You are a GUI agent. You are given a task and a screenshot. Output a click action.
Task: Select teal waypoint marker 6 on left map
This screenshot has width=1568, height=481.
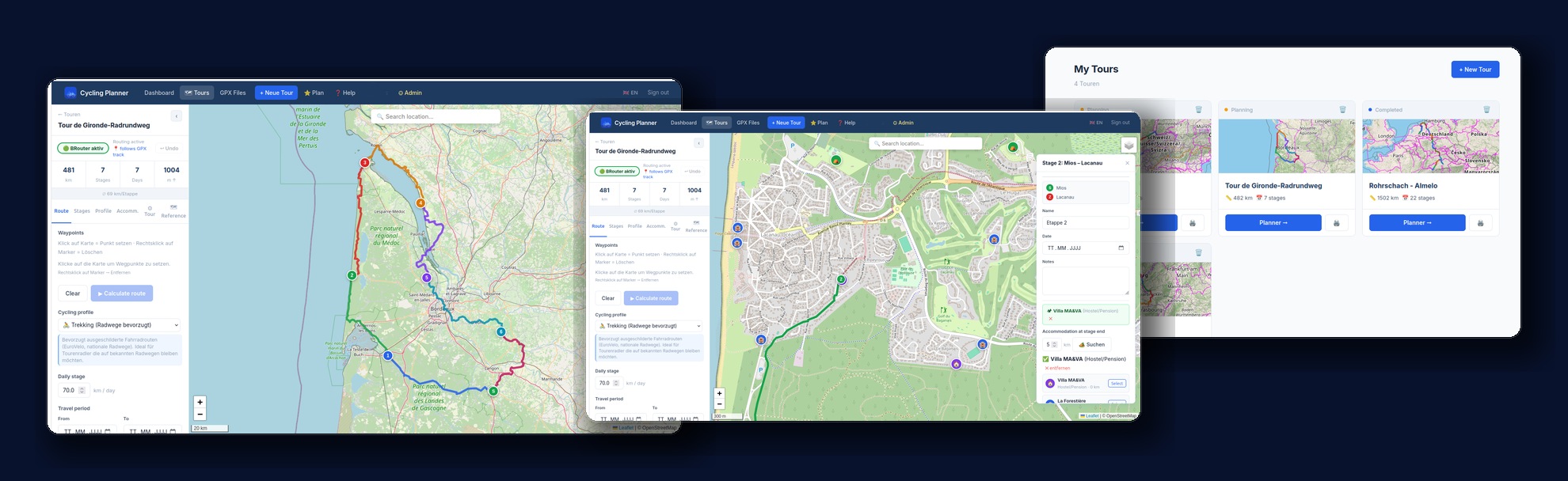(x=500, y=331)
